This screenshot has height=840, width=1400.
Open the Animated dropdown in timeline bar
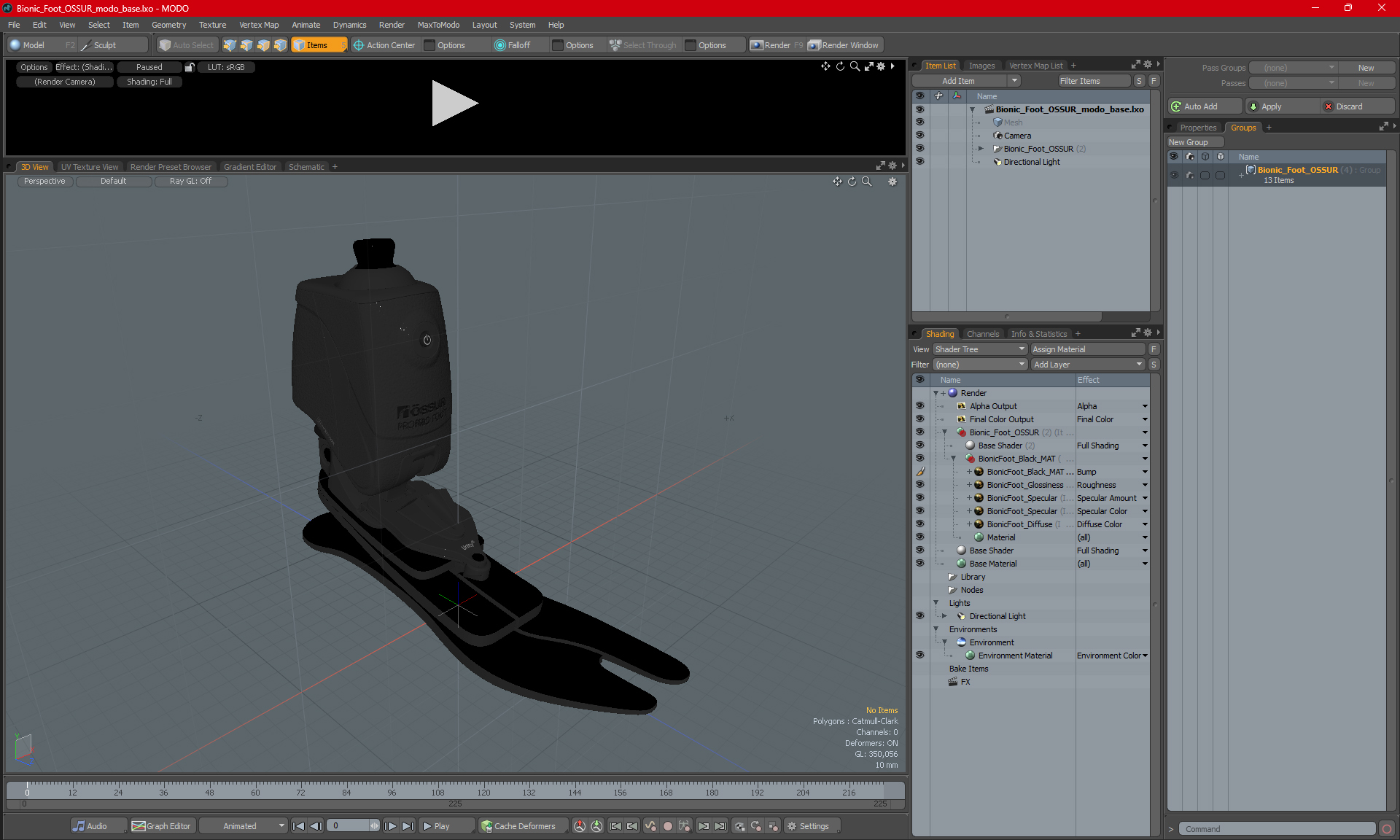[243, 826]
